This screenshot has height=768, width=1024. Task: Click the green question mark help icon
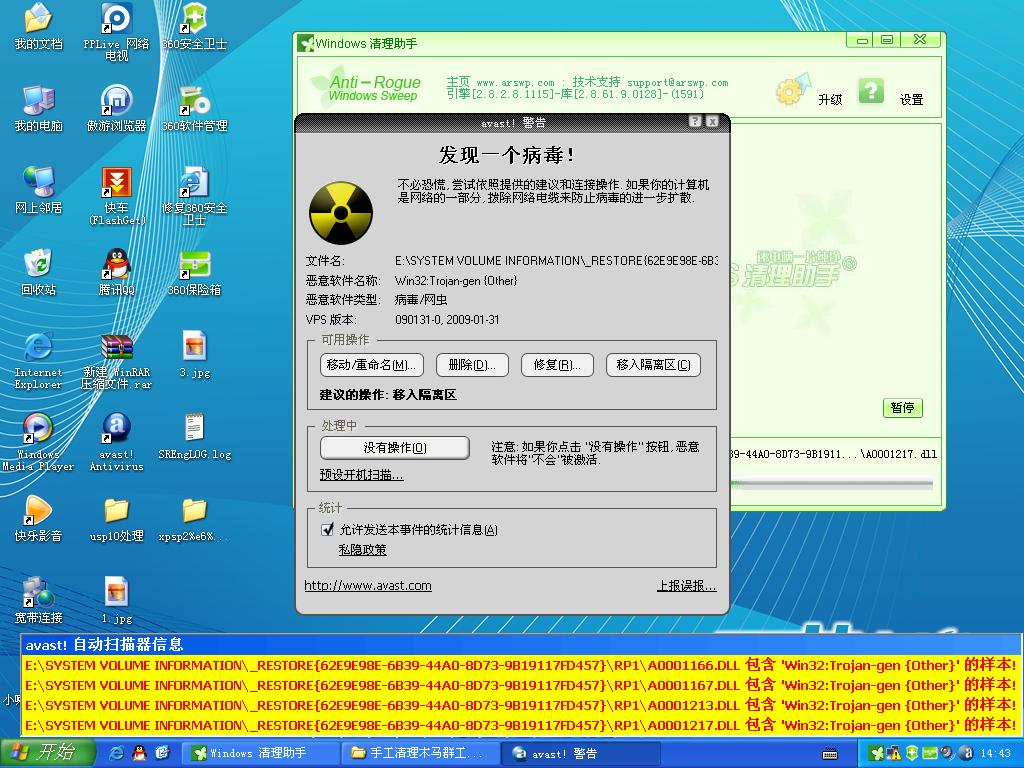[x=871, y=91]
